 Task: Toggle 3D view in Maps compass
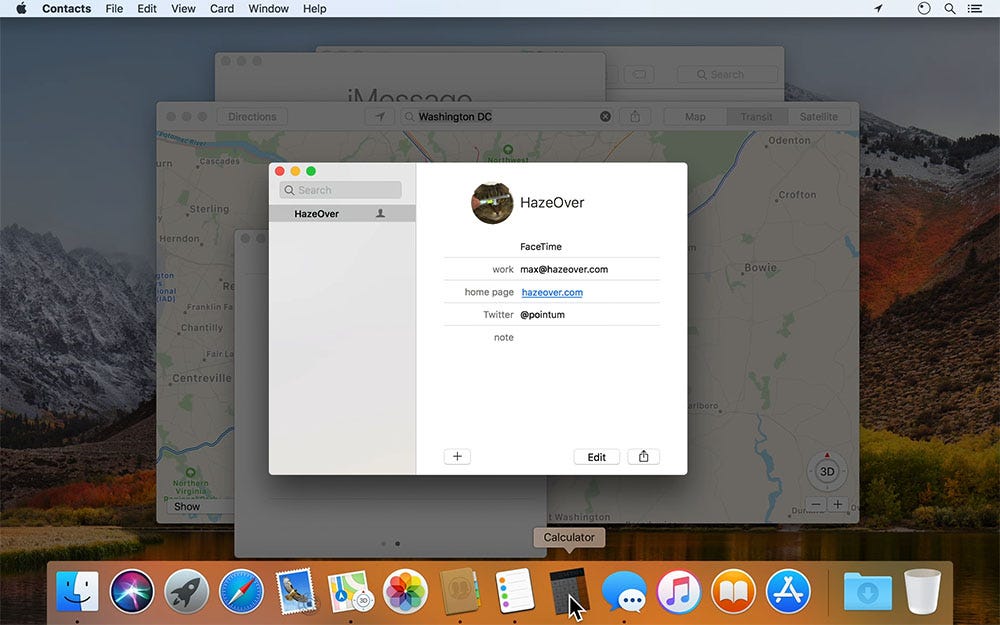pyautogui.click(x=827, y=471)
